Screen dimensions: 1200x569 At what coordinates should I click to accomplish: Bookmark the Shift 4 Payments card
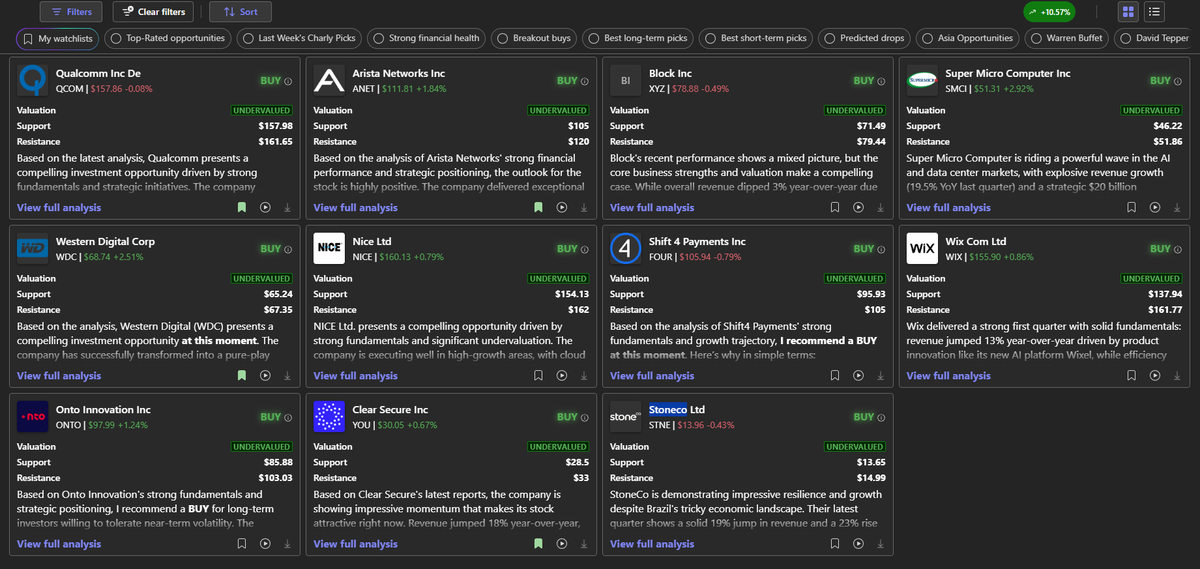tap(834, 376)
